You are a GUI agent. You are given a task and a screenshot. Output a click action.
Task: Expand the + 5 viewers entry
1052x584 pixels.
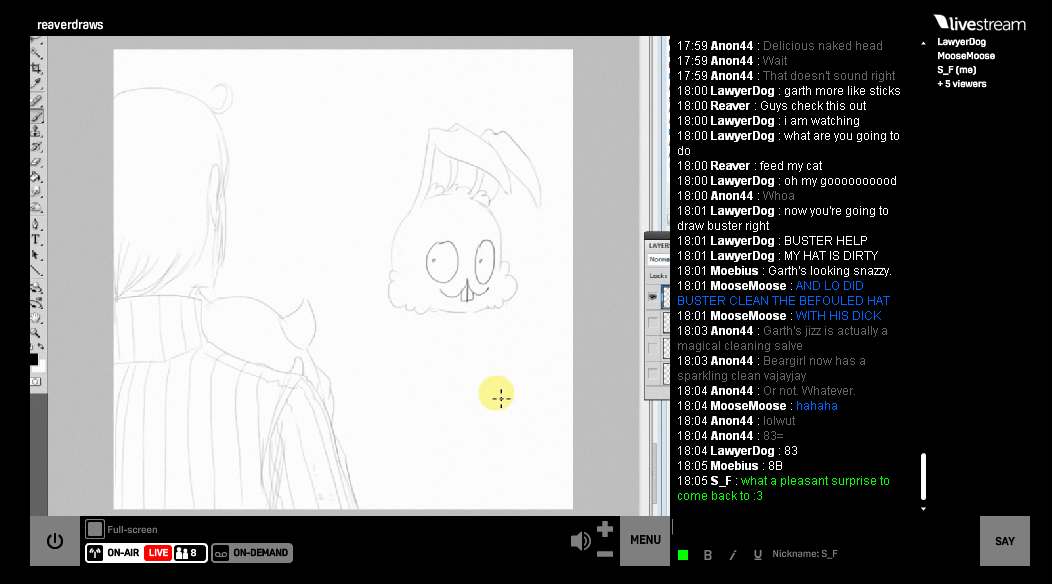(x=961, y=84)
